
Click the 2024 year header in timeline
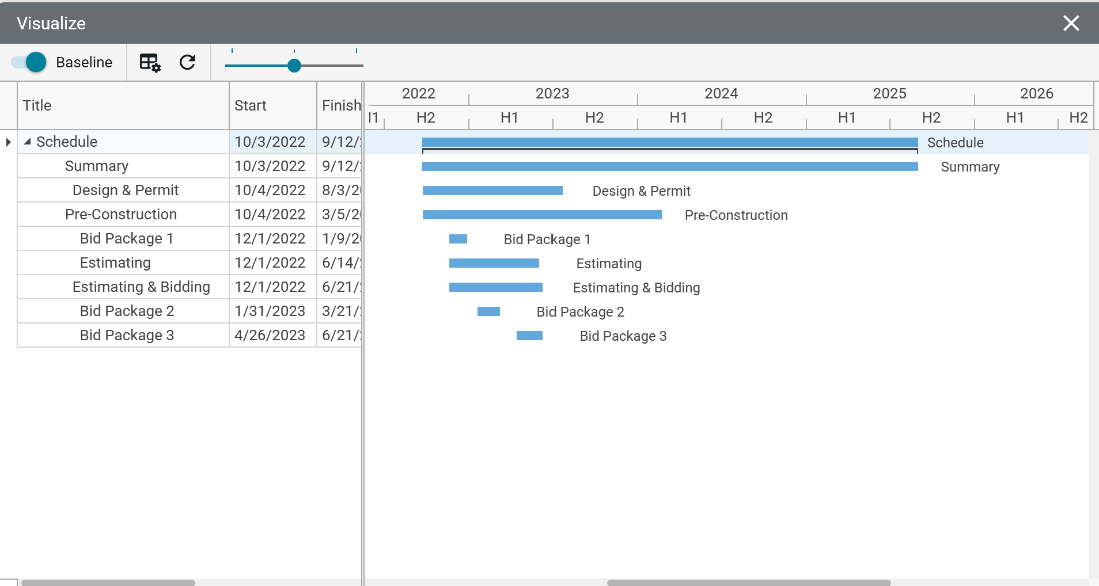coord(721,94)
